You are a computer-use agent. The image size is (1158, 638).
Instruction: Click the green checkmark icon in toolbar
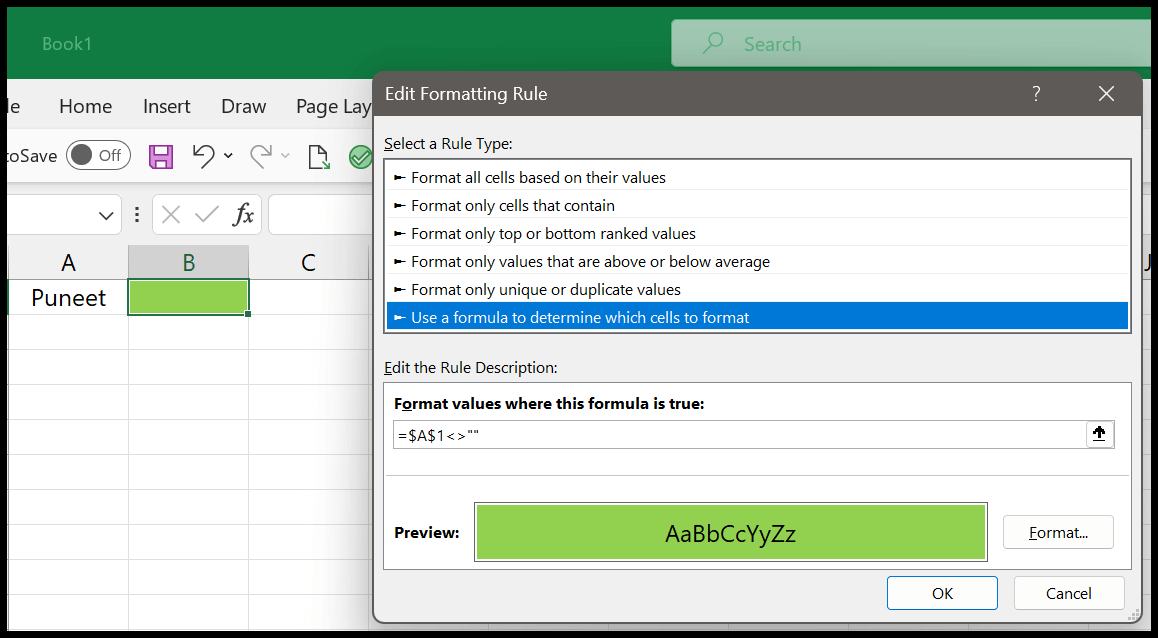(359, 156)
